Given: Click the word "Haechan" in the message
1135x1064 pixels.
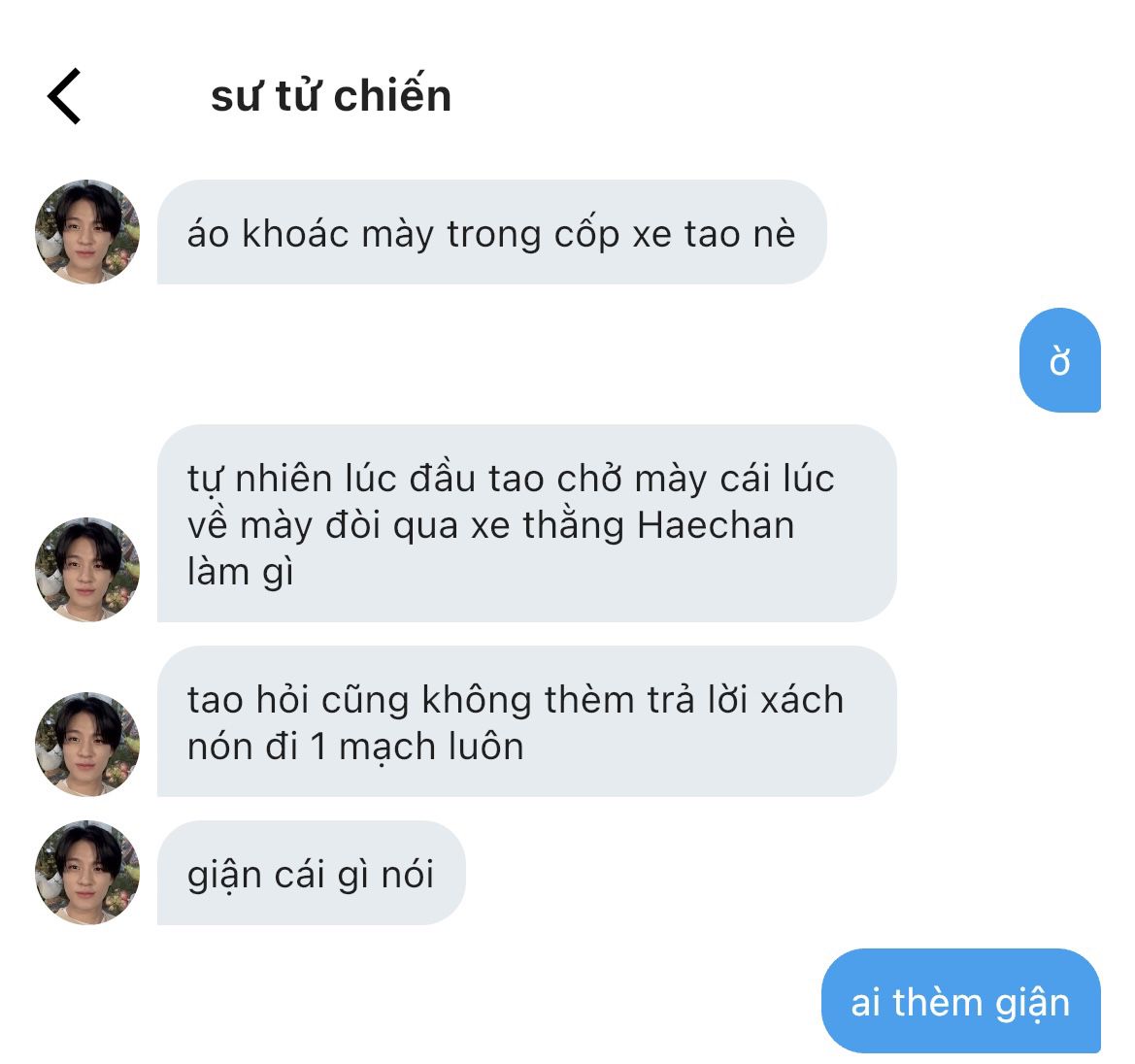Looking at the screenshot, I should coord(716,525).
